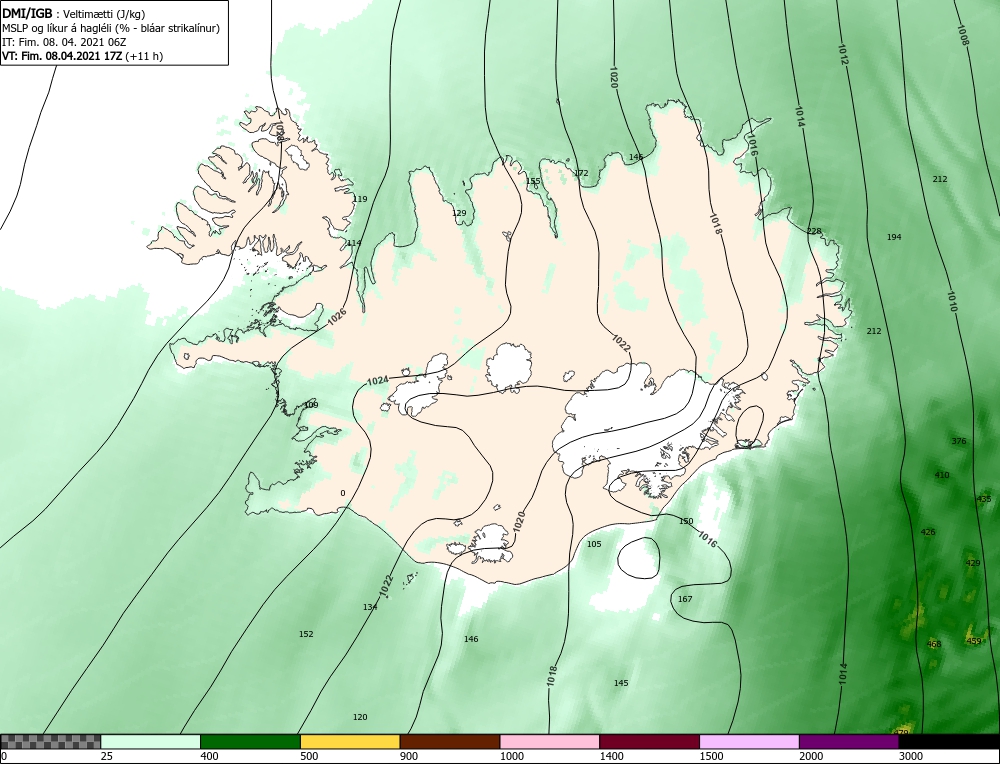The image size is (1000, 764).
Task: Click the map value "167"
Action: [685, 599]
